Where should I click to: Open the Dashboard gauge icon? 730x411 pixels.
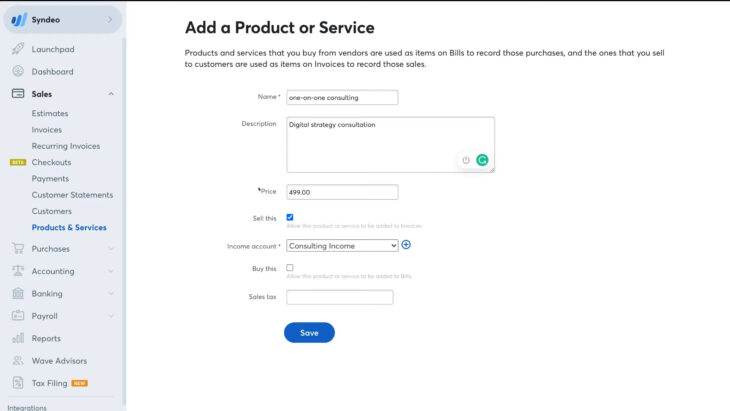click(18, 71)
